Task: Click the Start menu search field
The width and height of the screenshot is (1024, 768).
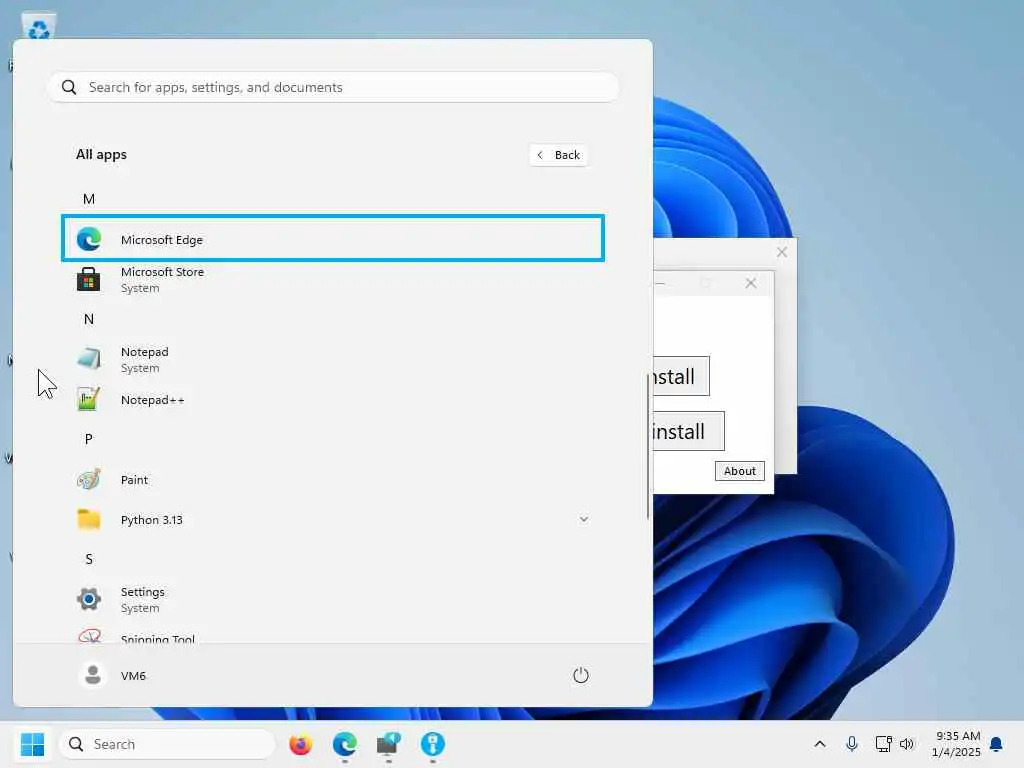Action: click(333, 87)
